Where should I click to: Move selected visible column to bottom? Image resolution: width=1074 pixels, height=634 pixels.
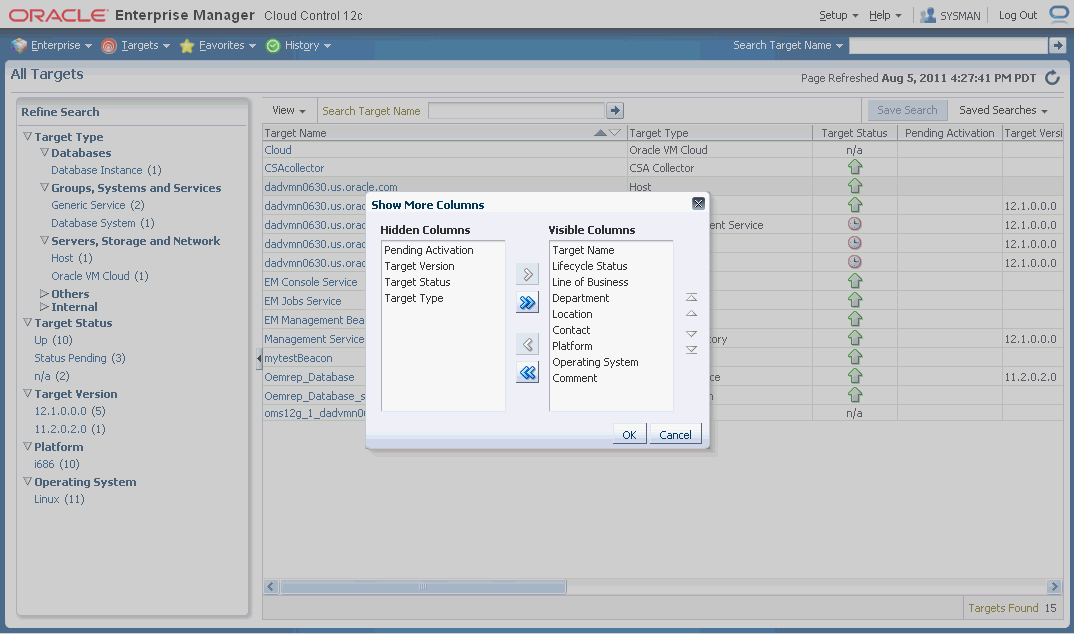click(x=692, y=350)
